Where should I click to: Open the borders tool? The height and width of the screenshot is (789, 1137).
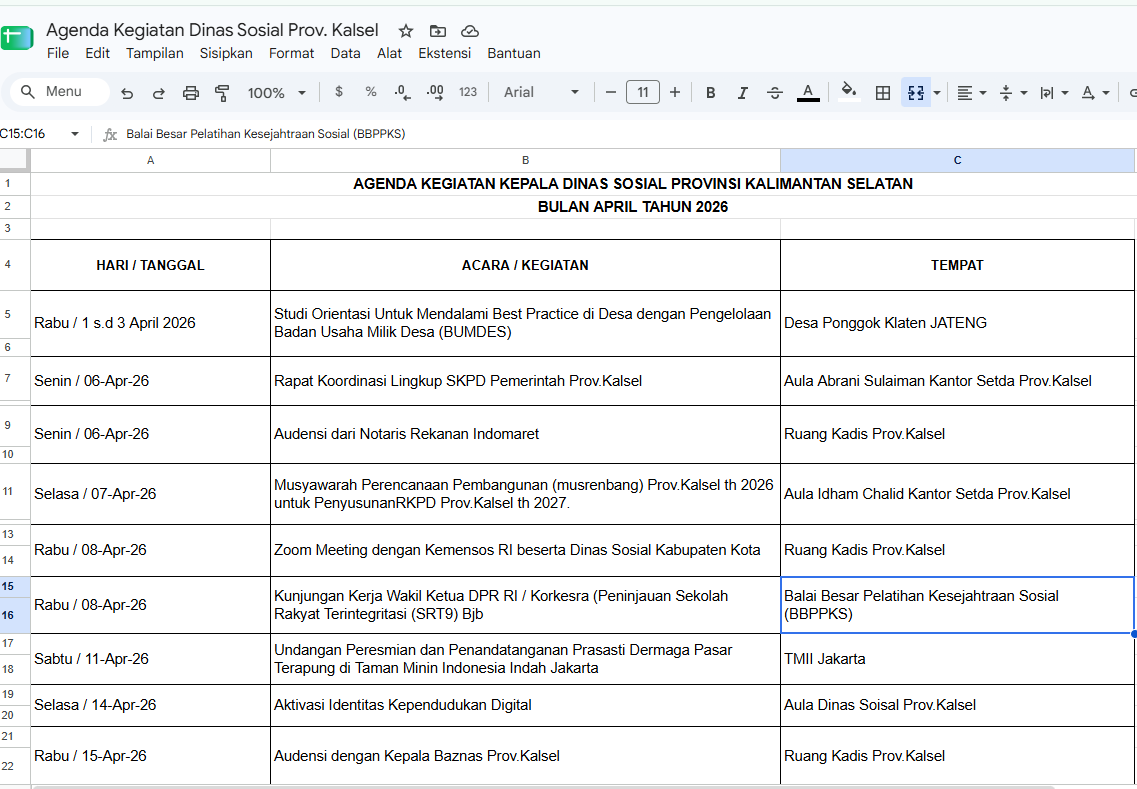click(882, 93)
